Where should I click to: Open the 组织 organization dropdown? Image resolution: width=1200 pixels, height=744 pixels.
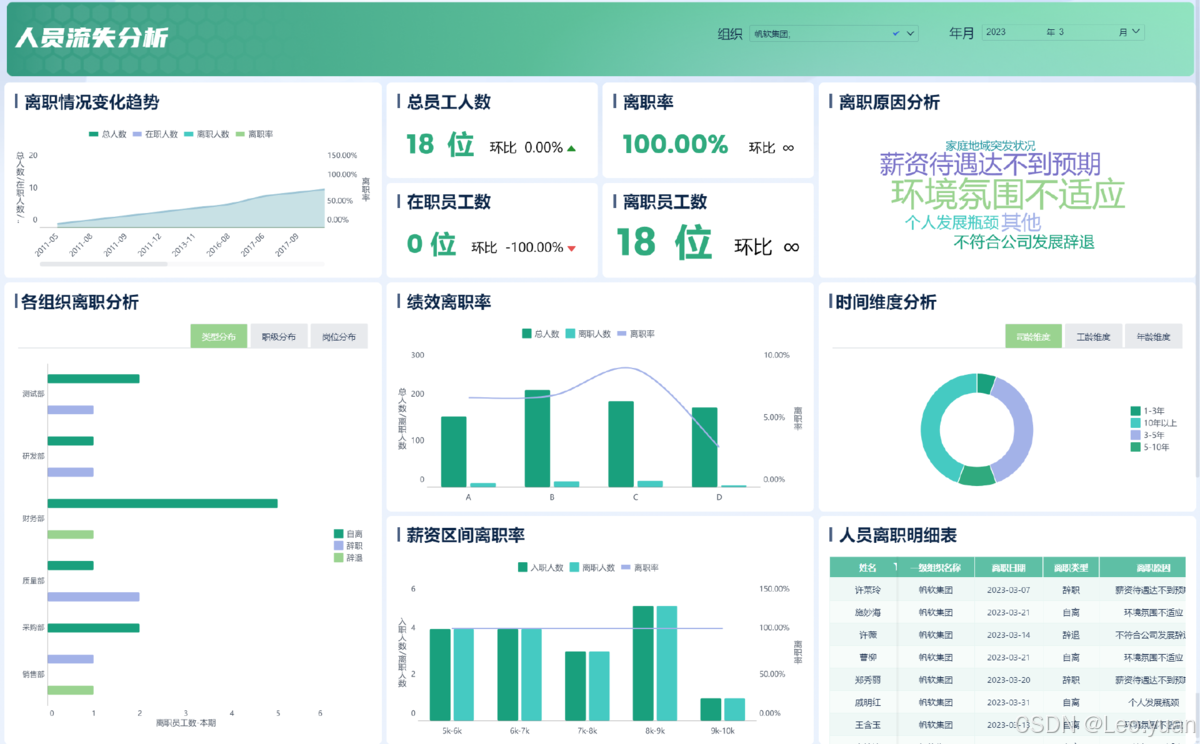[x=833, y=33]
